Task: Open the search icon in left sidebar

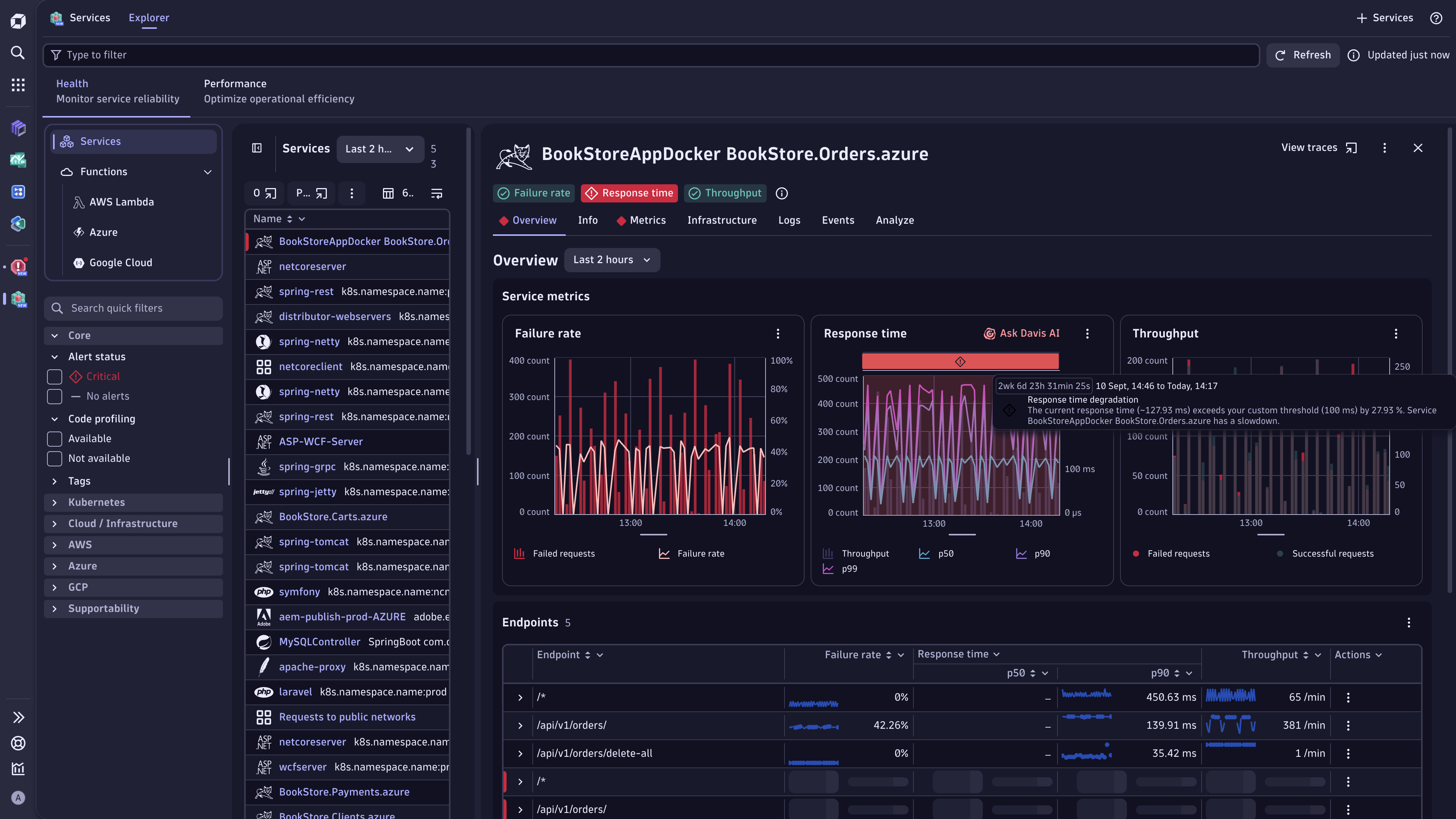Action: point(18,53)
